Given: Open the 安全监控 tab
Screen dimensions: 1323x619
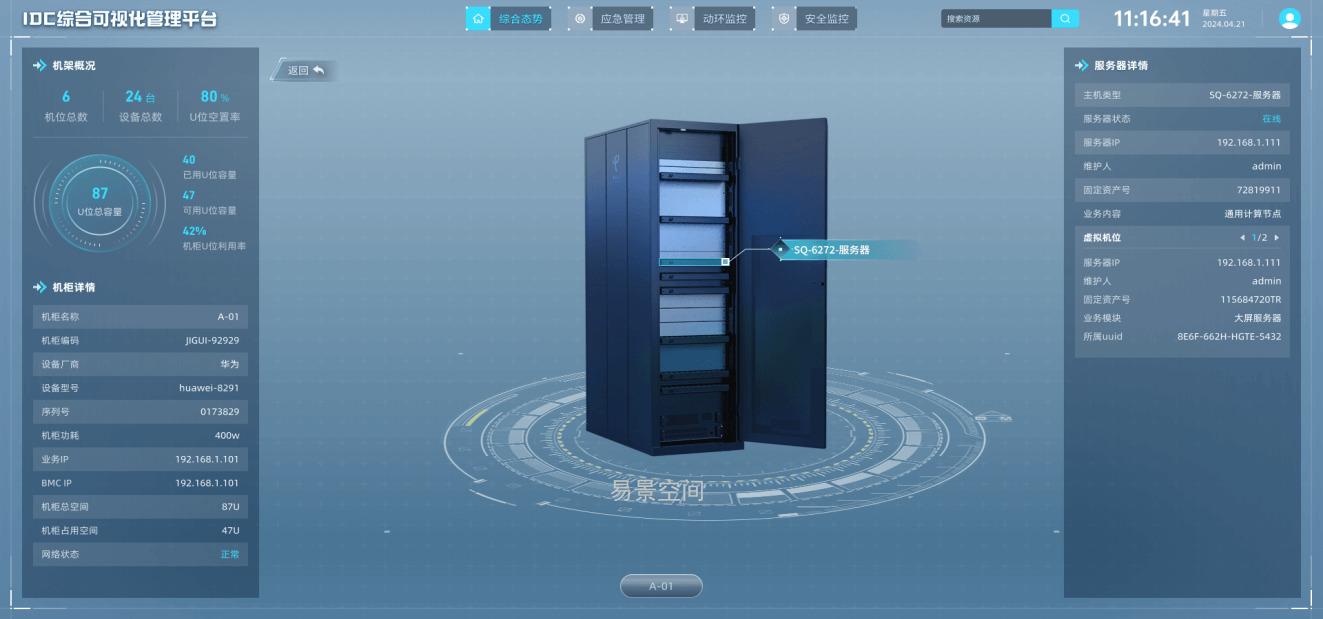Looking at the screenshot, I should click(x=826, y=18).
